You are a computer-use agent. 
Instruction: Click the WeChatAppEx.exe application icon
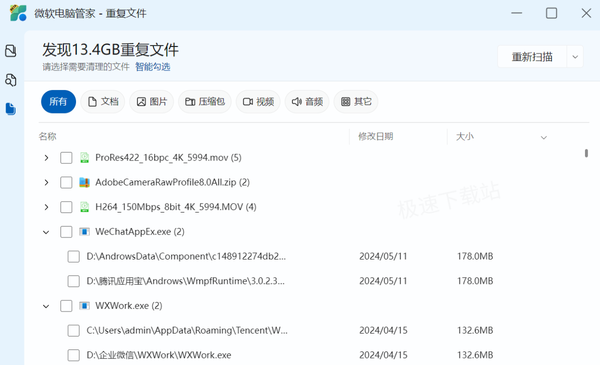(84, 231)
